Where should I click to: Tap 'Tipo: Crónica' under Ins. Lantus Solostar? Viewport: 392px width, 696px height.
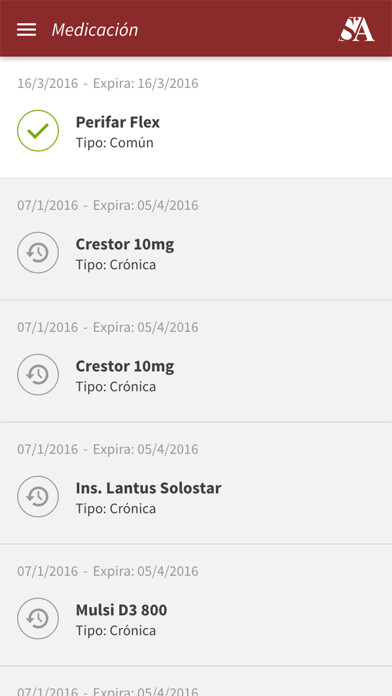[116, 509]
